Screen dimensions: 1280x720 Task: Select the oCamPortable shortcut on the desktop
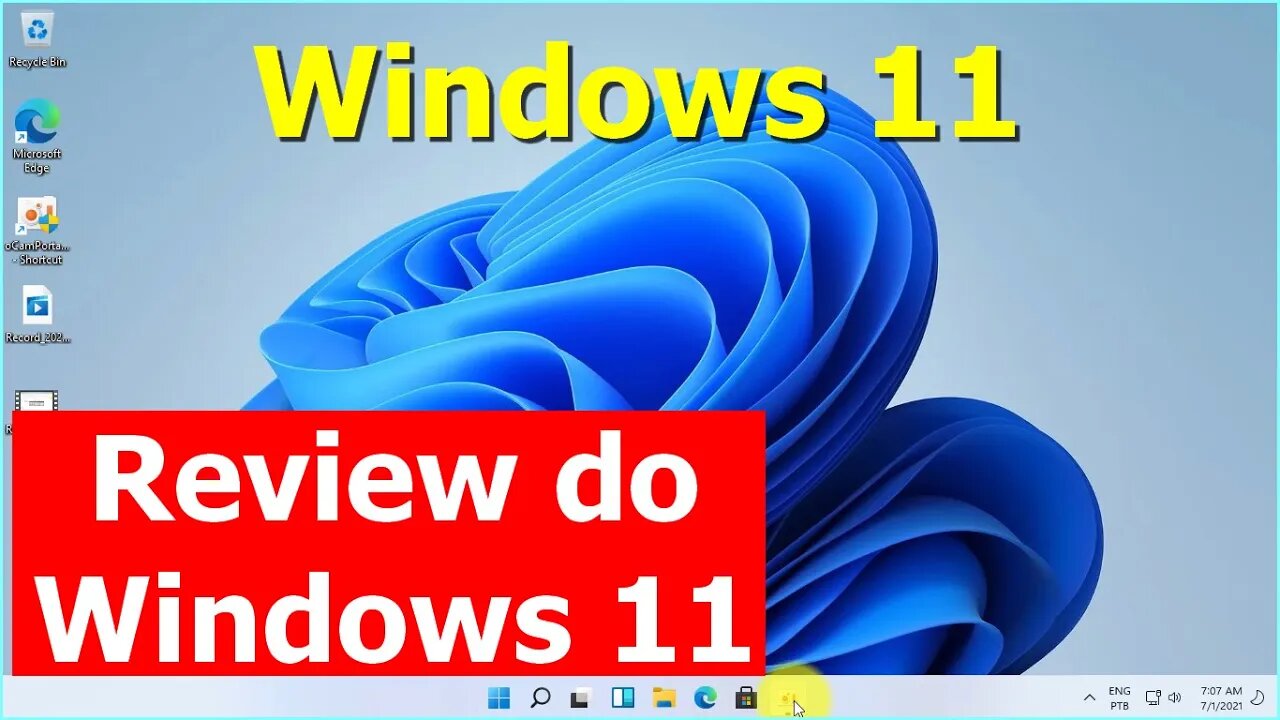[37, 231]
